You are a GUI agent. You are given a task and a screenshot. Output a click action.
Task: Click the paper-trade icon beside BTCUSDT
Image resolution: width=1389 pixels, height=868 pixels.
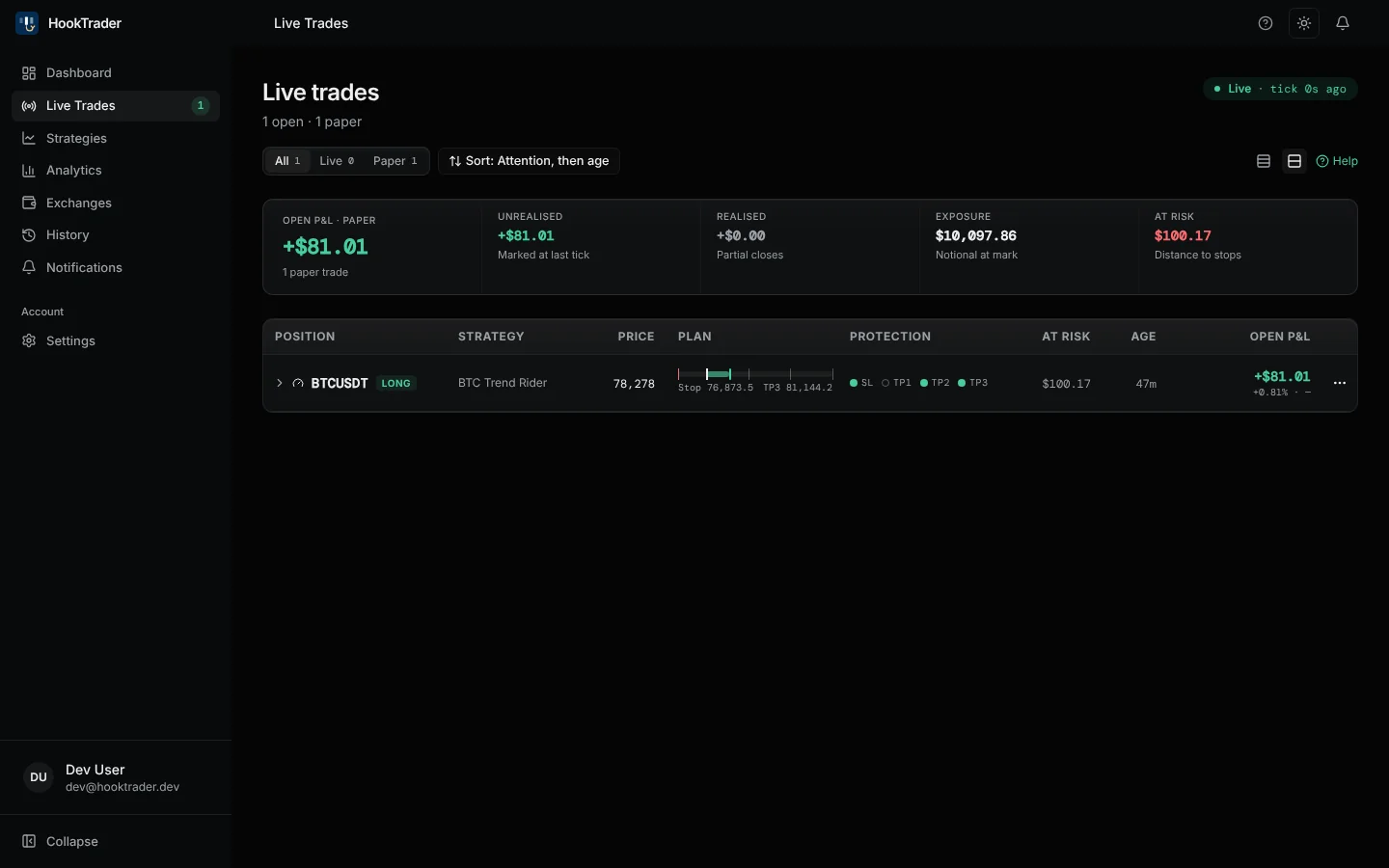click(298, 383)
